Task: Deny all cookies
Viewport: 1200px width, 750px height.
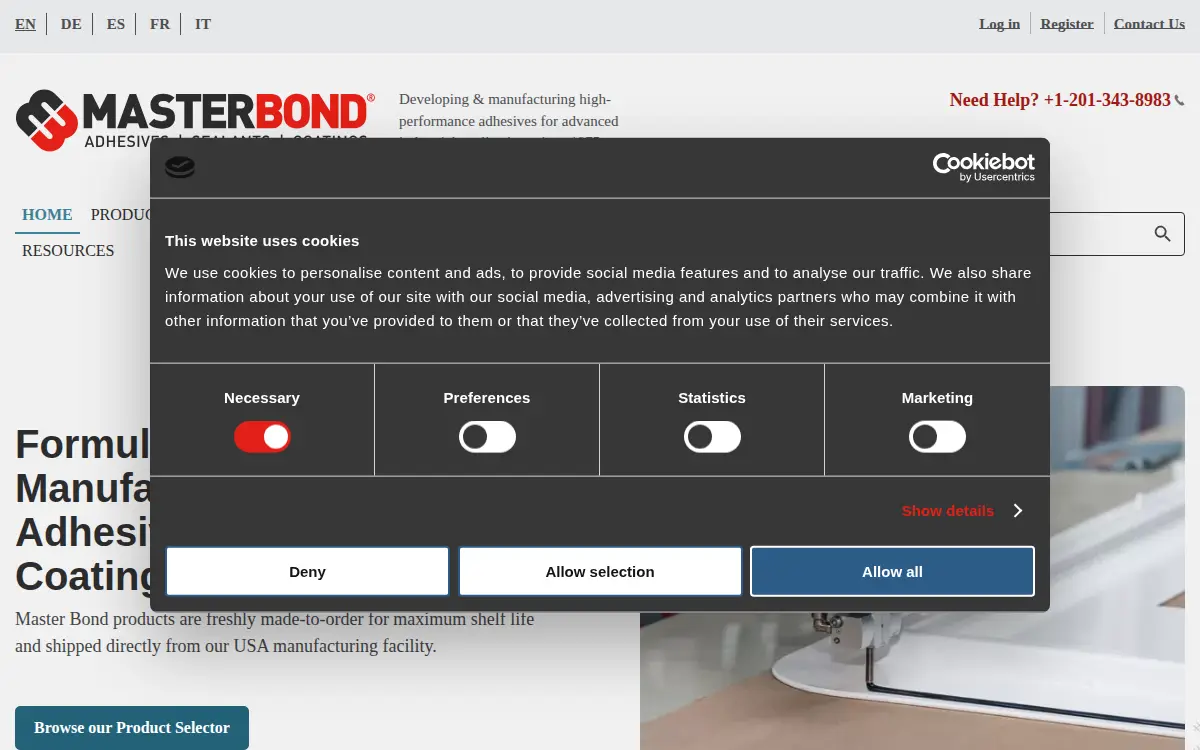Action: point(307,571)
